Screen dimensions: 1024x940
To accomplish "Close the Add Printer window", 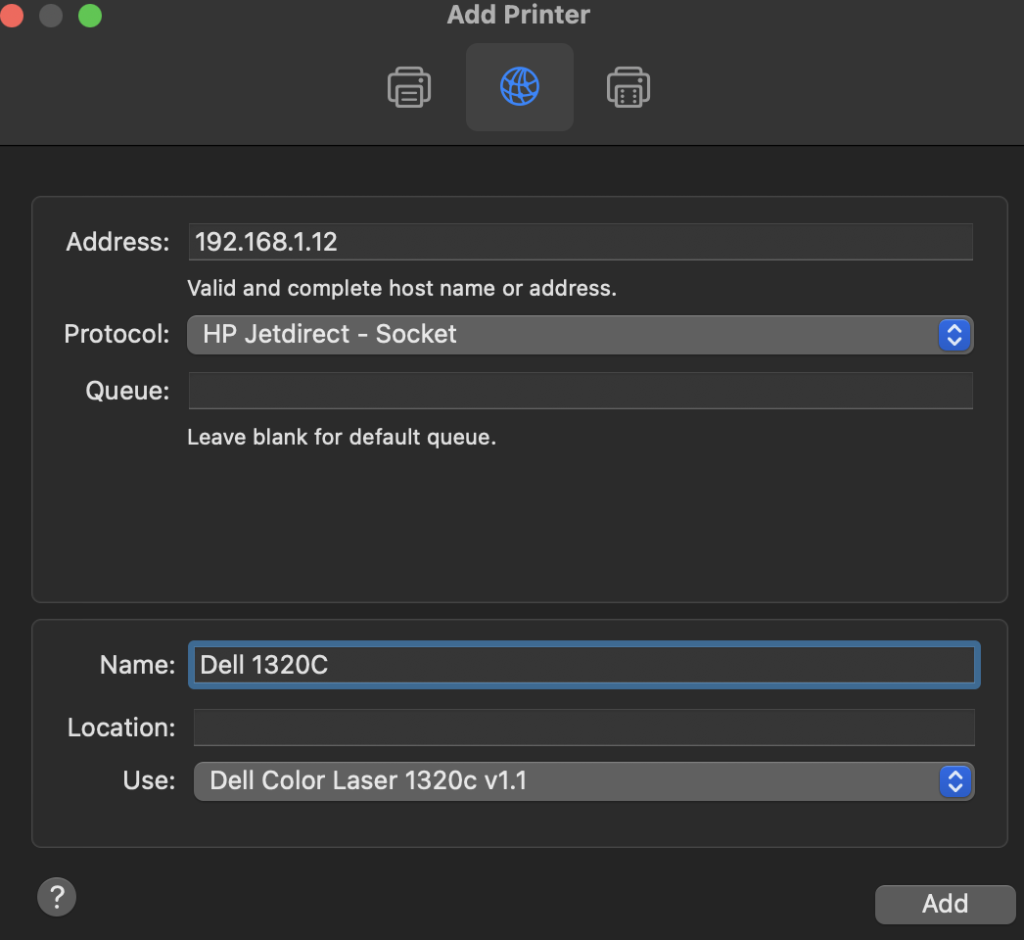I will pyautogui.click(x=11, y=16).
